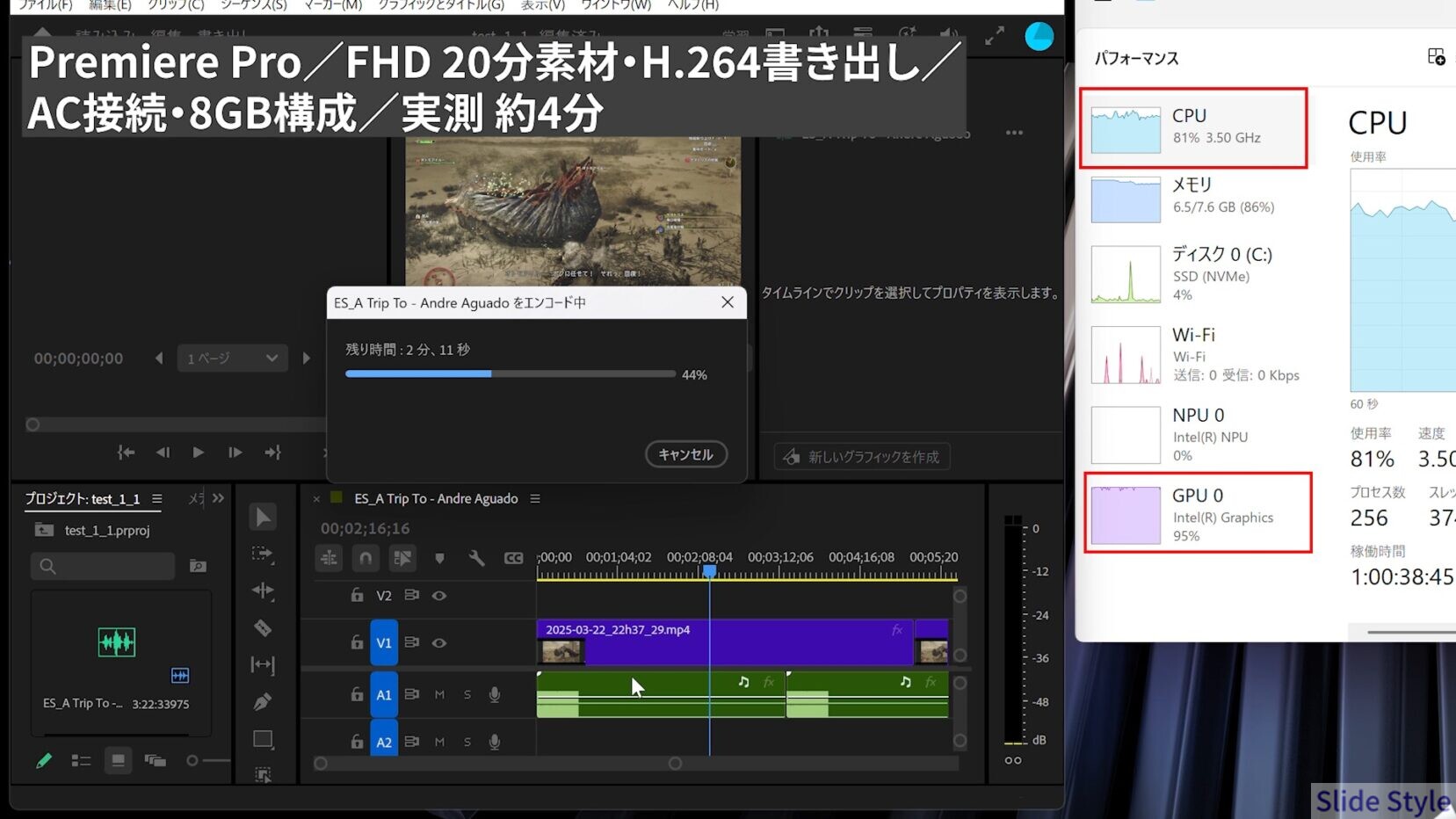The width and height of the screenshot is (1456, 819).
Task: Solo track A1 with S button
Action: click(467, 694)
